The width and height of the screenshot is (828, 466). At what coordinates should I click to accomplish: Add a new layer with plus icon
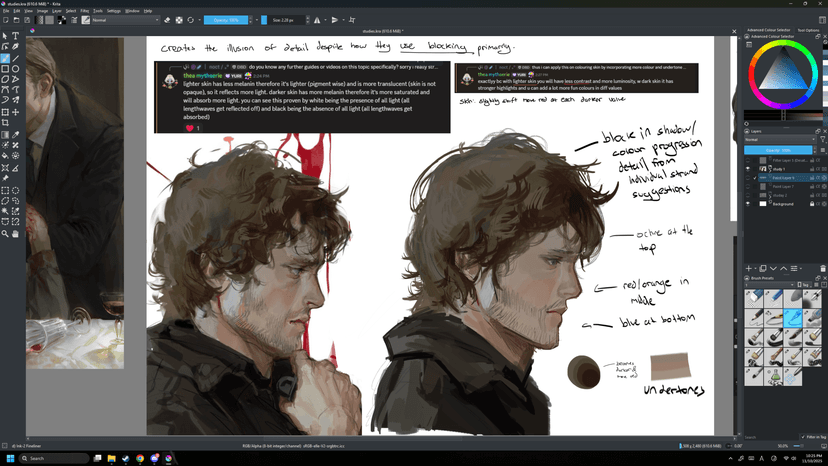coord(749,268)
